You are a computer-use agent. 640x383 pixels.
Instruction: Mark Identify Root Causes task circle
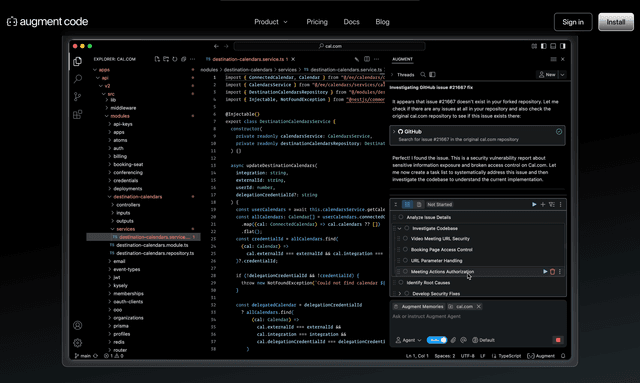tap(401, 283)
